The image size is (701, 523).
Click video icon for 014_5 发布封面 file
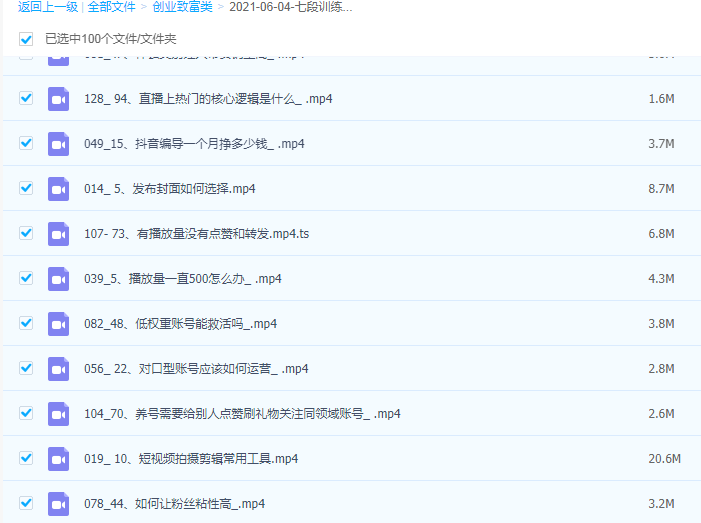click(59, 189)
